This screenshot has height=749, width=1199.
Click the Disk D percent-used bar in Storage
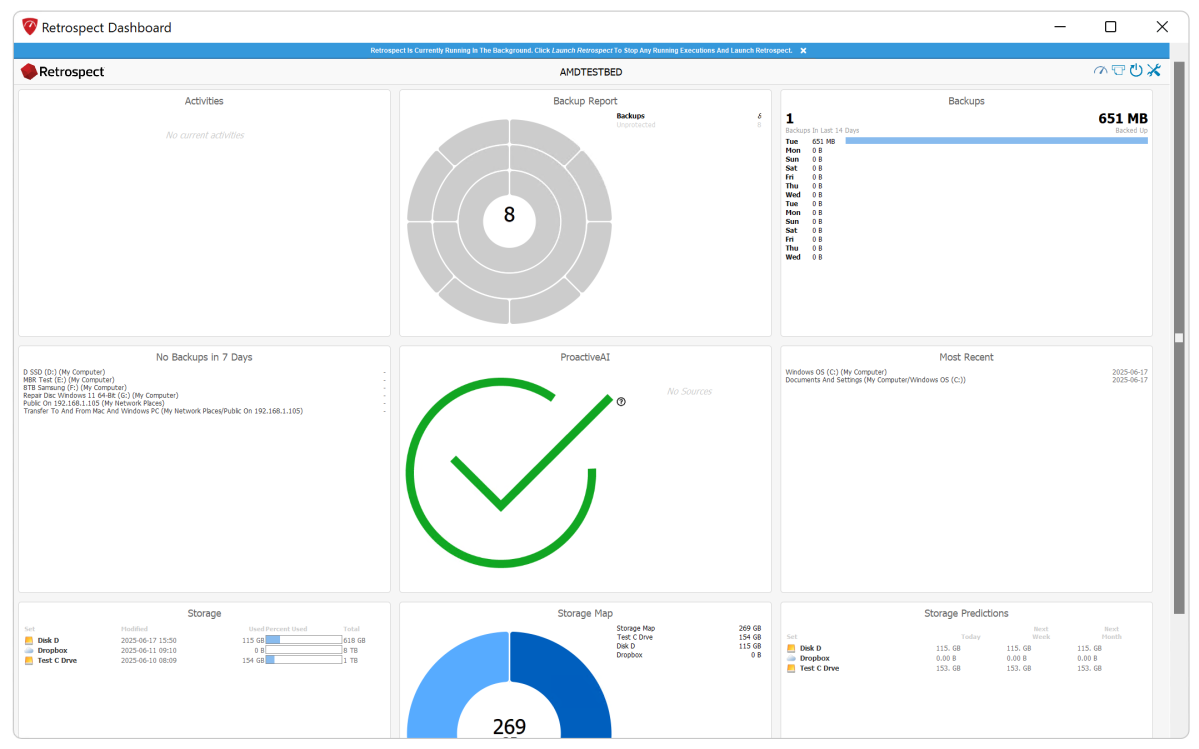click(x=304, y=640)
